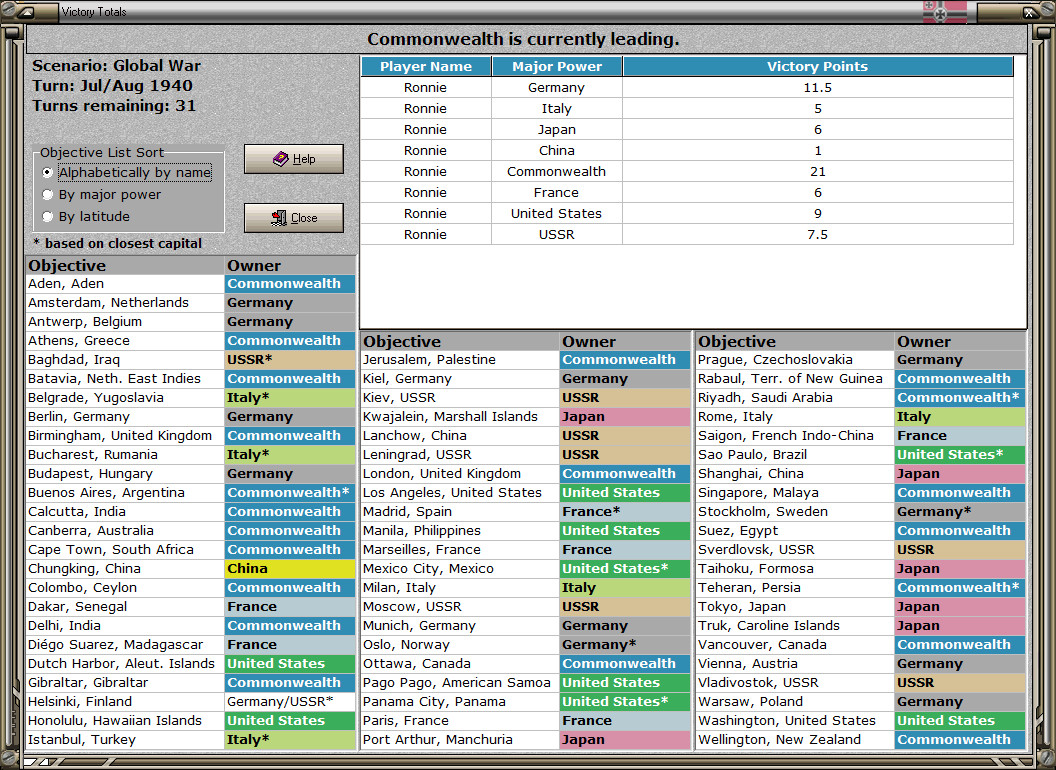Click 'Dutch Harbor, Aleut. Islands' objective
This screenshot has height=770, width=1056.
[125, 664]
